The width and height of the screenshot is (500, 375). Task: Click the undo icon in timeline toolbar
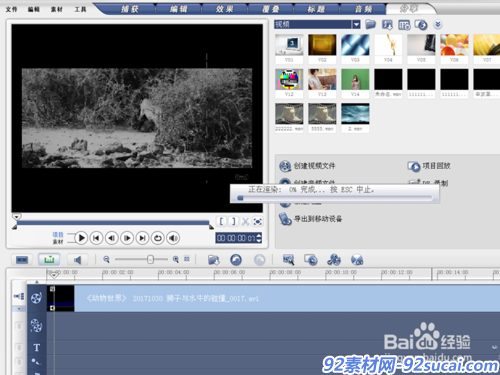click(236, 260)
